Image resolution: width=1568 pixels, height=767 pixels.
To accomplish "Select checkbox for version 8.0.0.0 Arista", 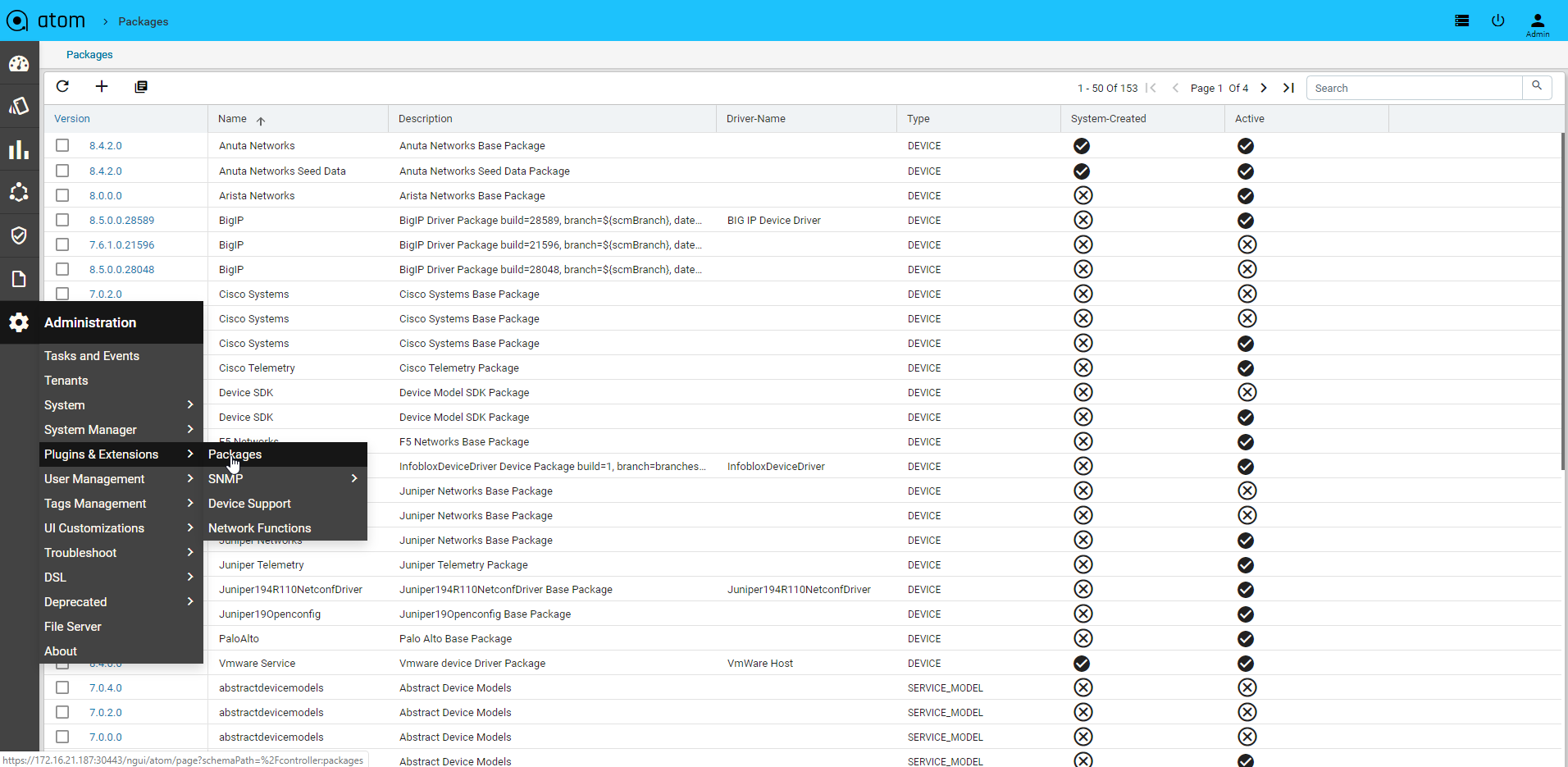I will pos(62,195).
